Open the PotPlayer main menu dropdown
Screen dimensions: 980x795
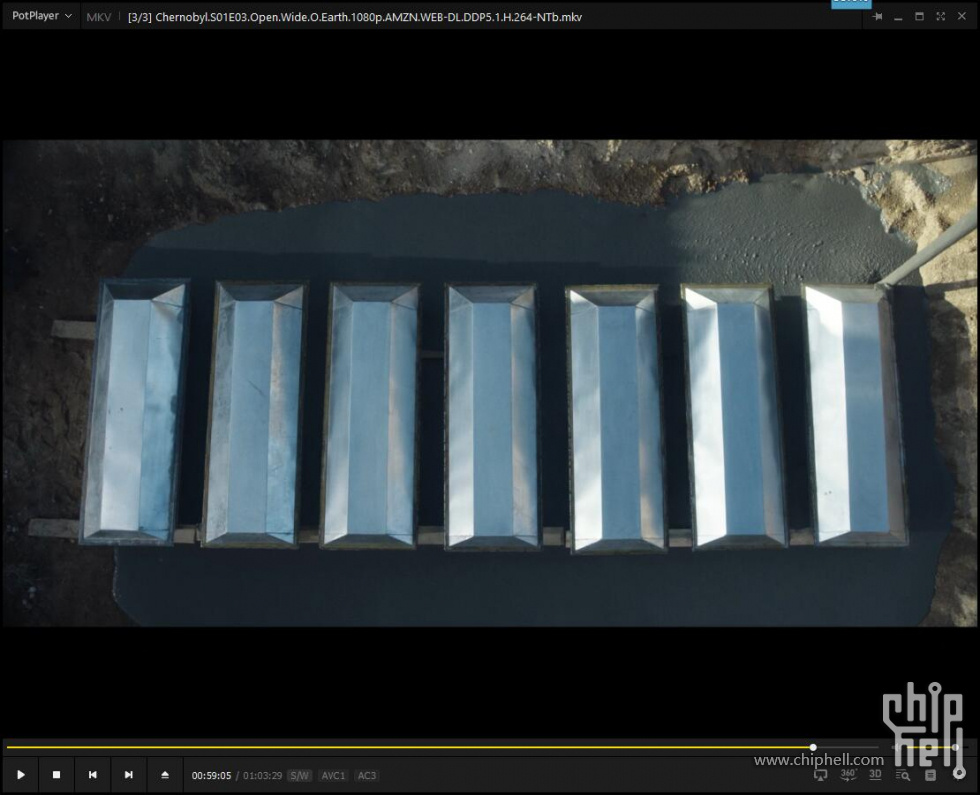(41, 16)
